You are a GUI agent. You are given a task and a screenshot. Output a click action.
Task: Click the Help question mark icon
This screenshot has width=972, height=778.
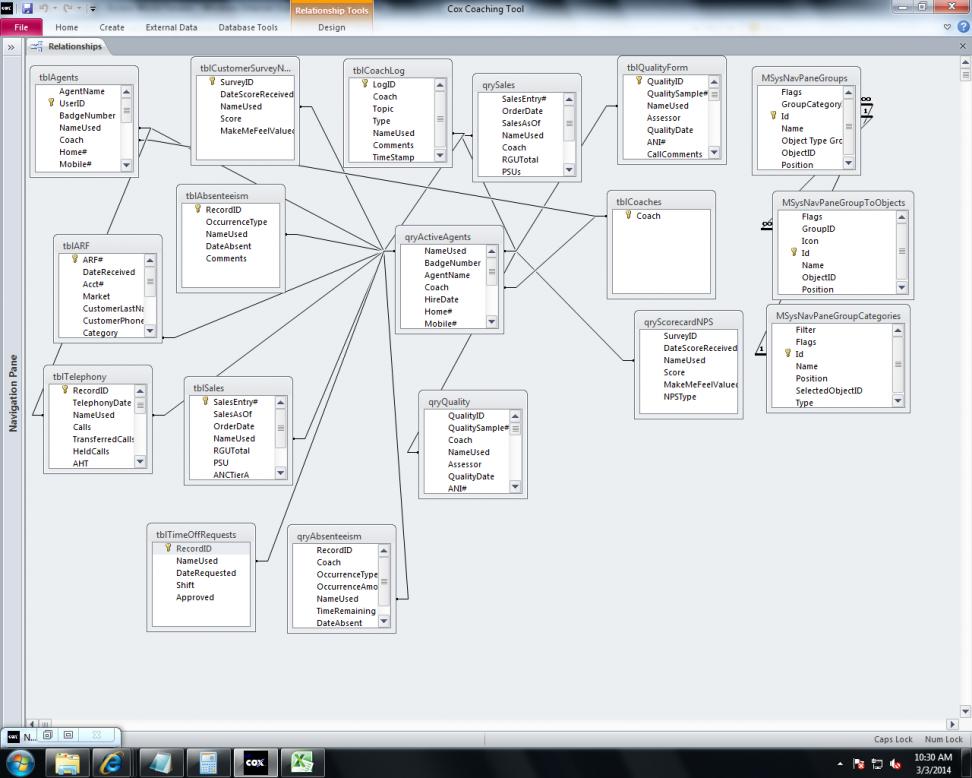pos(963,27)
